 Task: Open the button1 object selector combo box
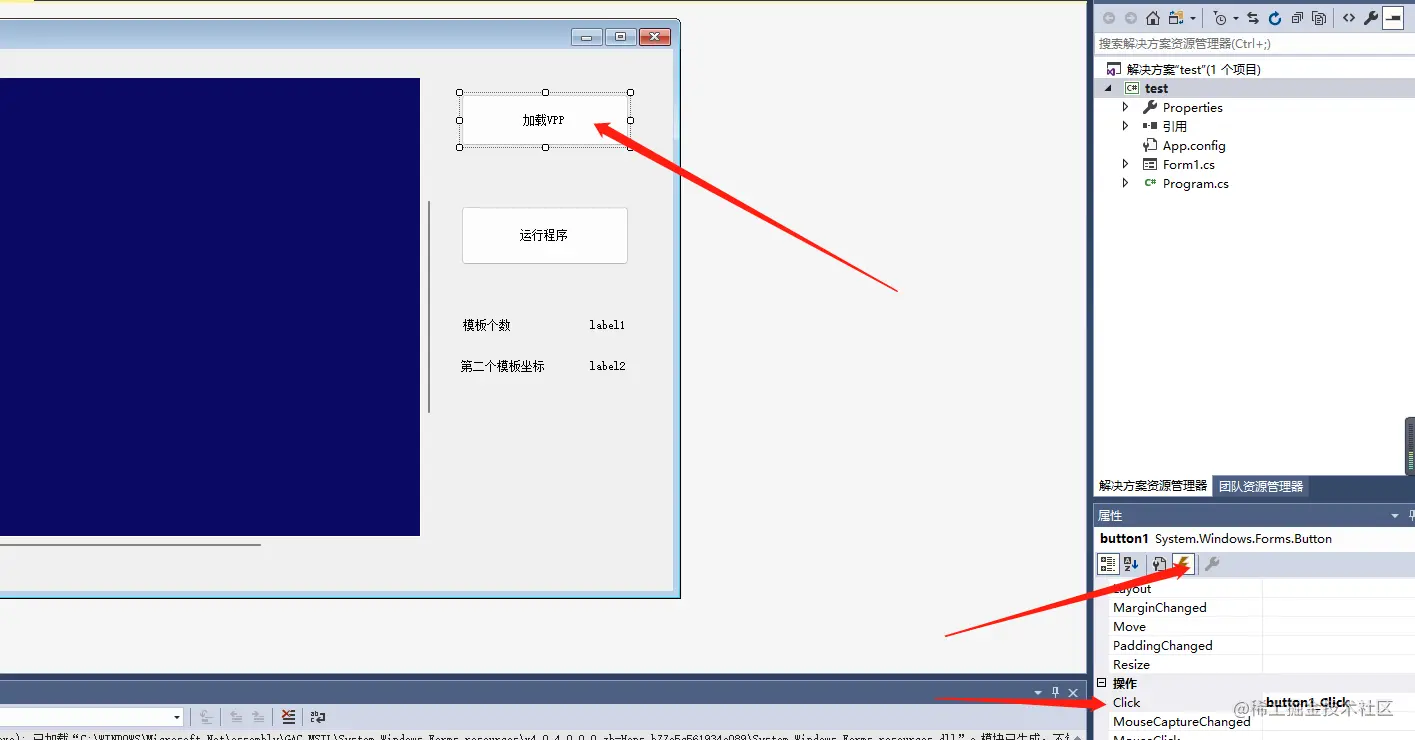1254,539
